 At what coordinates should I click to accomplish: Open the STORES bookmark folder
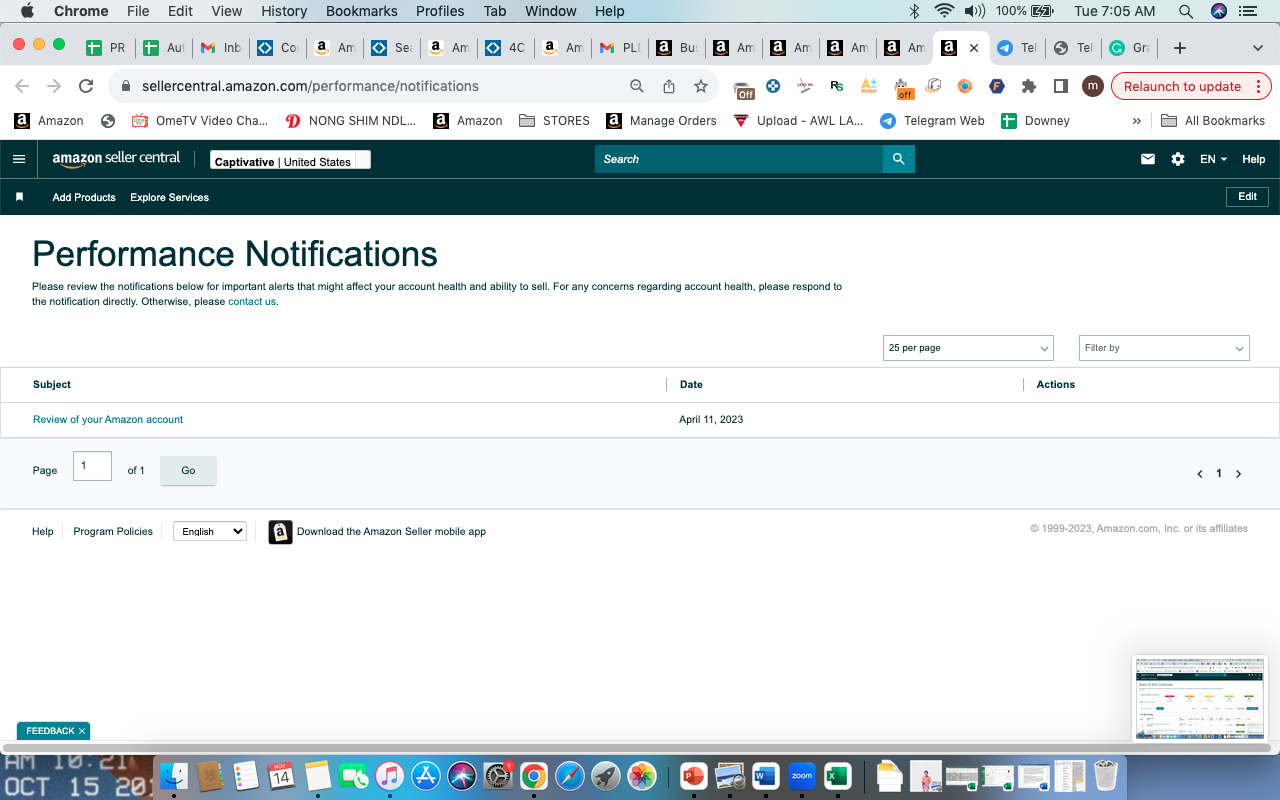click(555, 121)
